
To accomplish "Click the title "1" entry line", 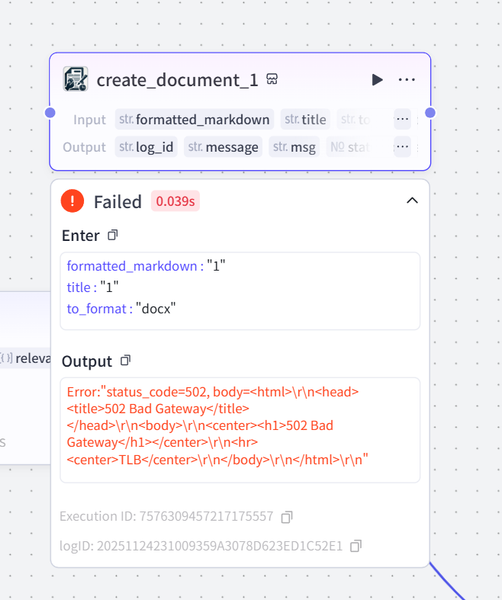I will click(x=93, y=287).
